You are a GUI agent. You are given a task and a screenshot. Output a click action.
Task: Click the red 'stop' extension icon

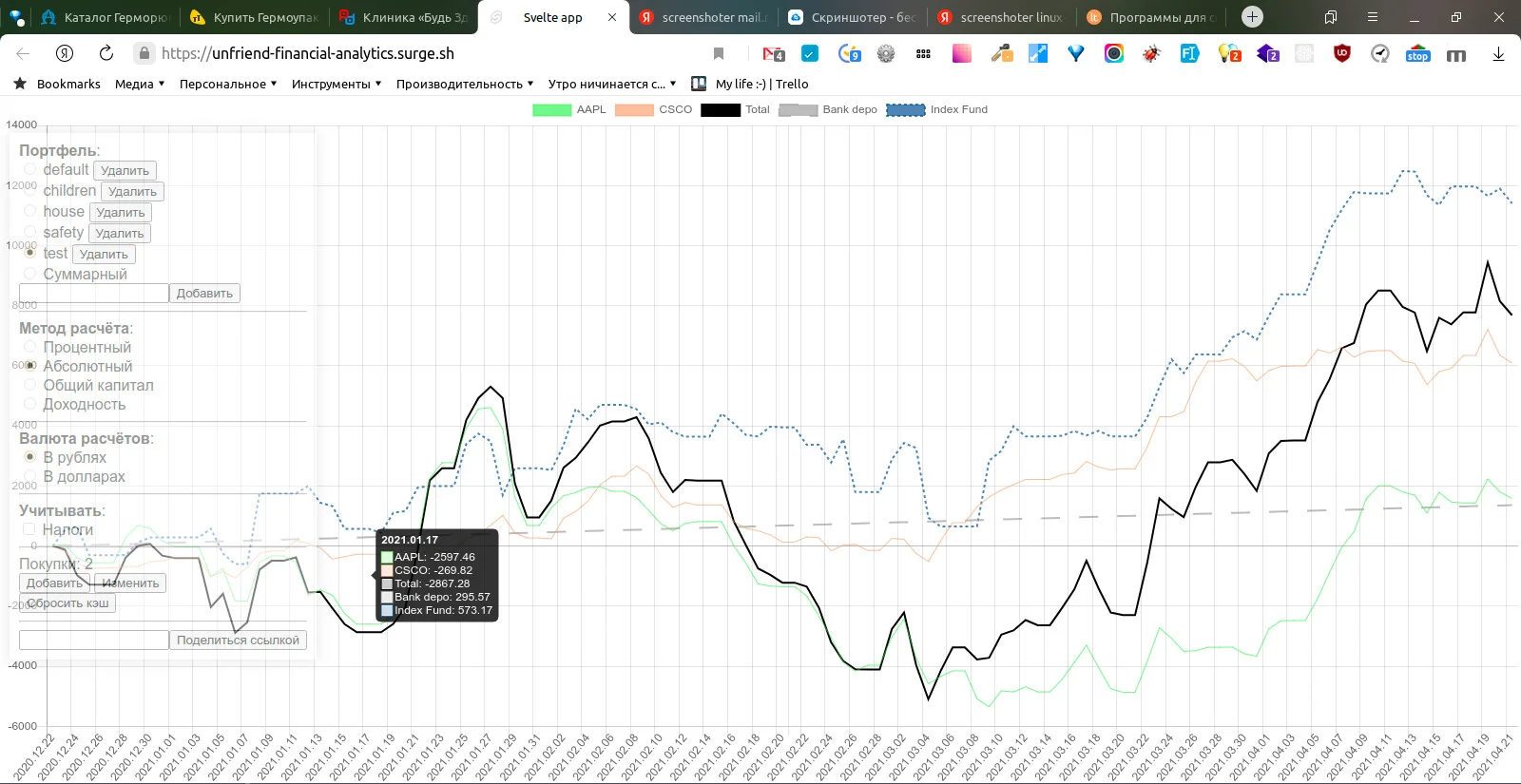1417,53
